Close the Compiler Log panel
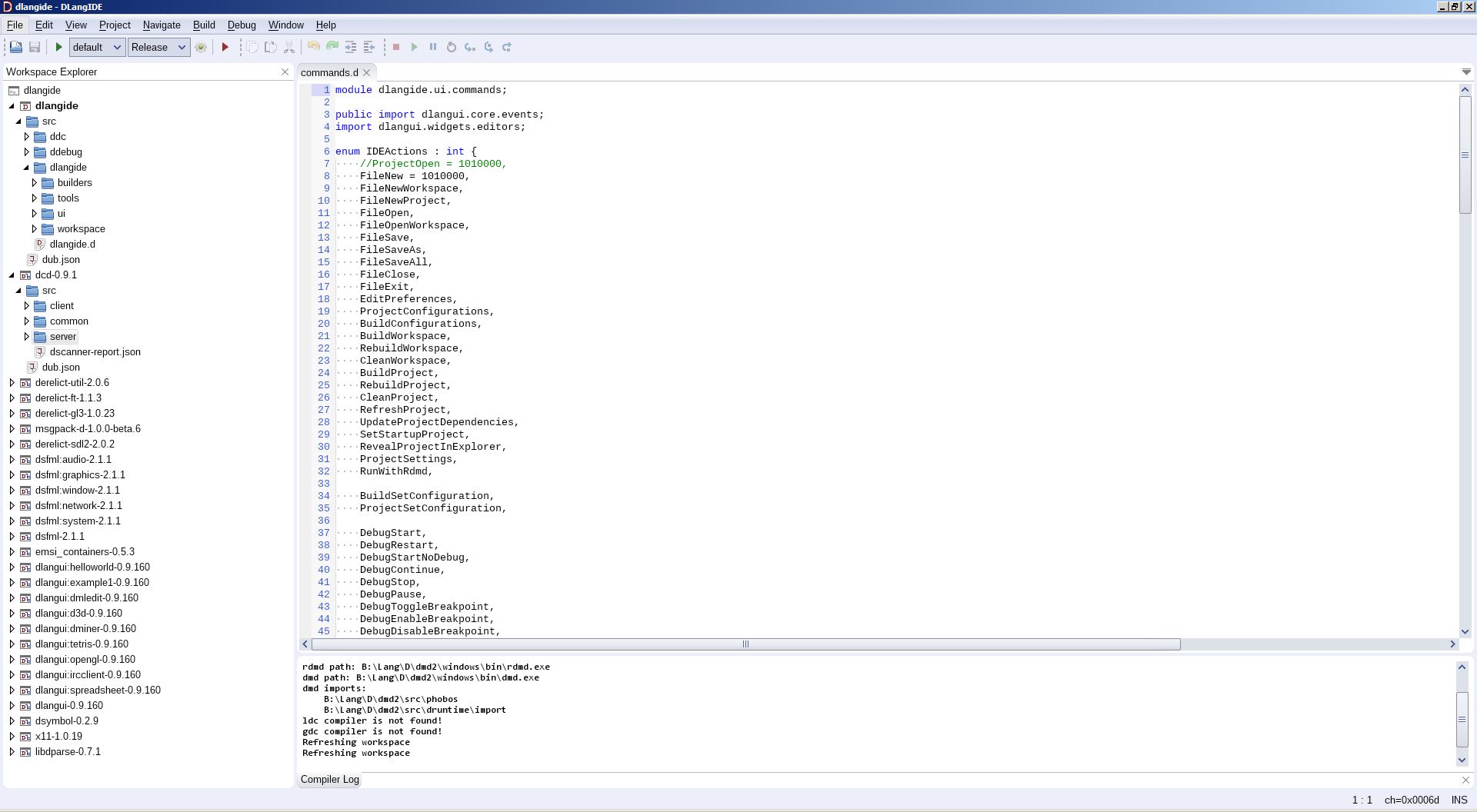The image size is (1477, 812). [x=1465, y=780]
